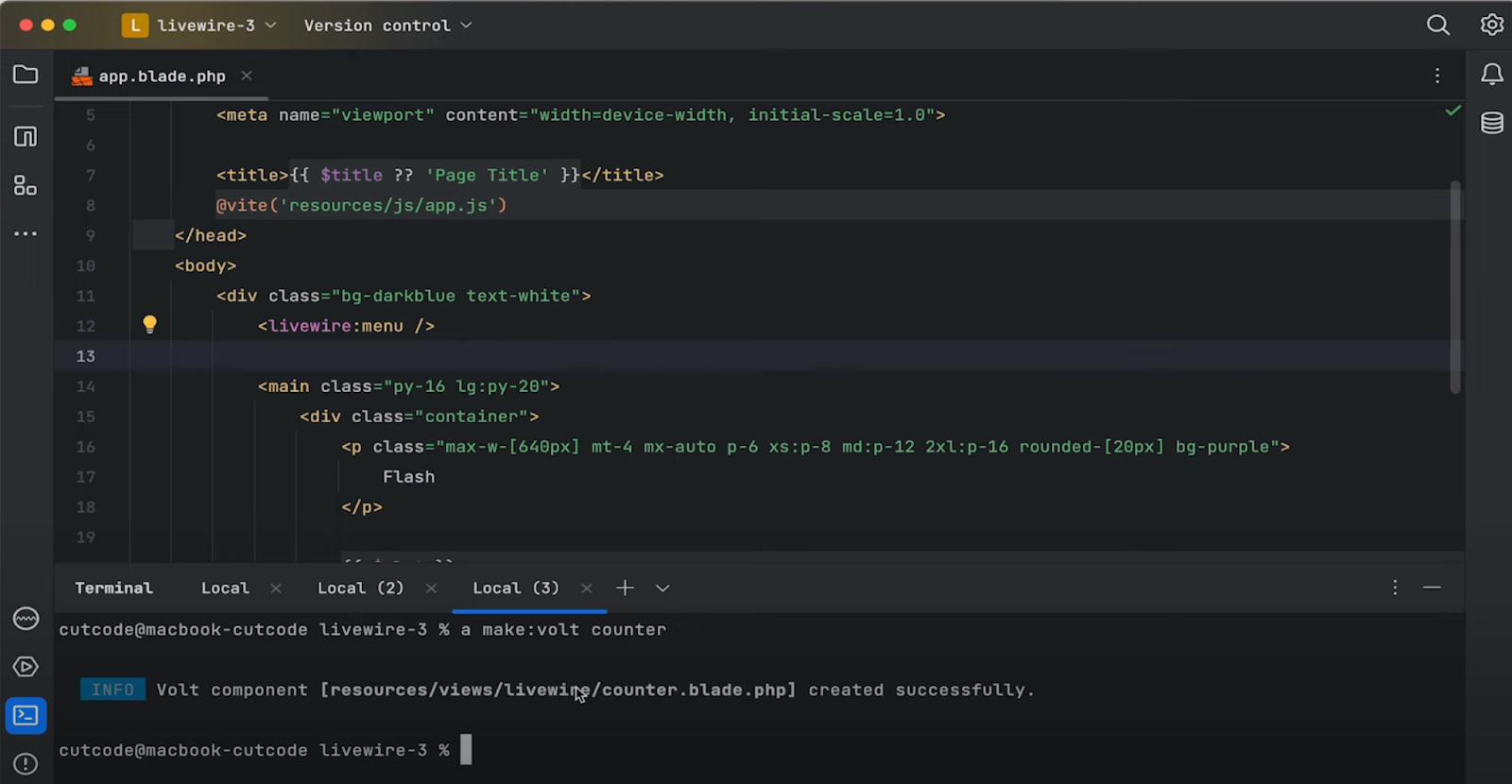Click the 'Page Title' string
1512x784 pixels.
(487, 175)
